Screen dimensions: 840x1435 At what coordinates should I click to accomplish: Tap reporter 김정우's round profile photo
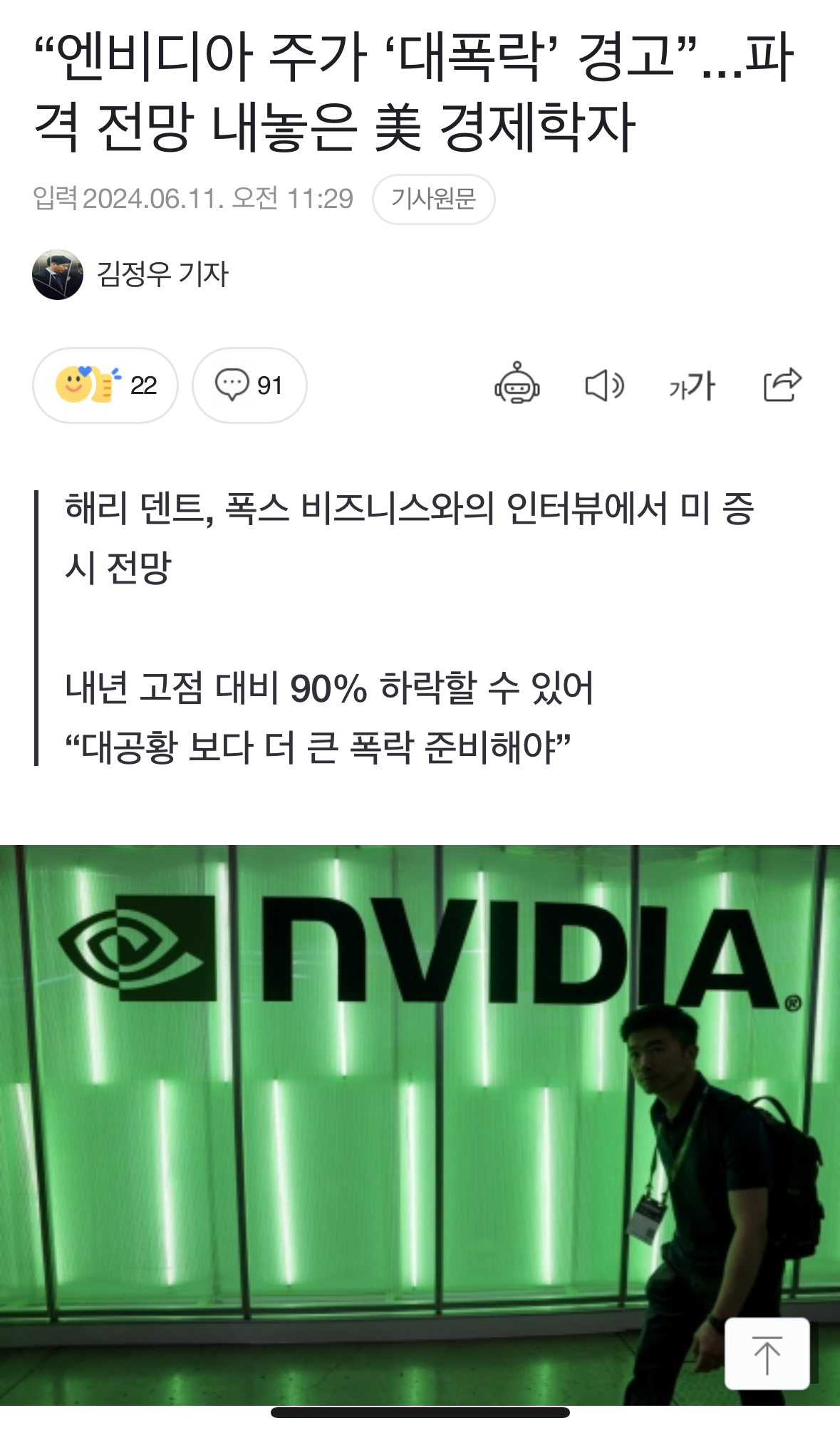[58, 274]
